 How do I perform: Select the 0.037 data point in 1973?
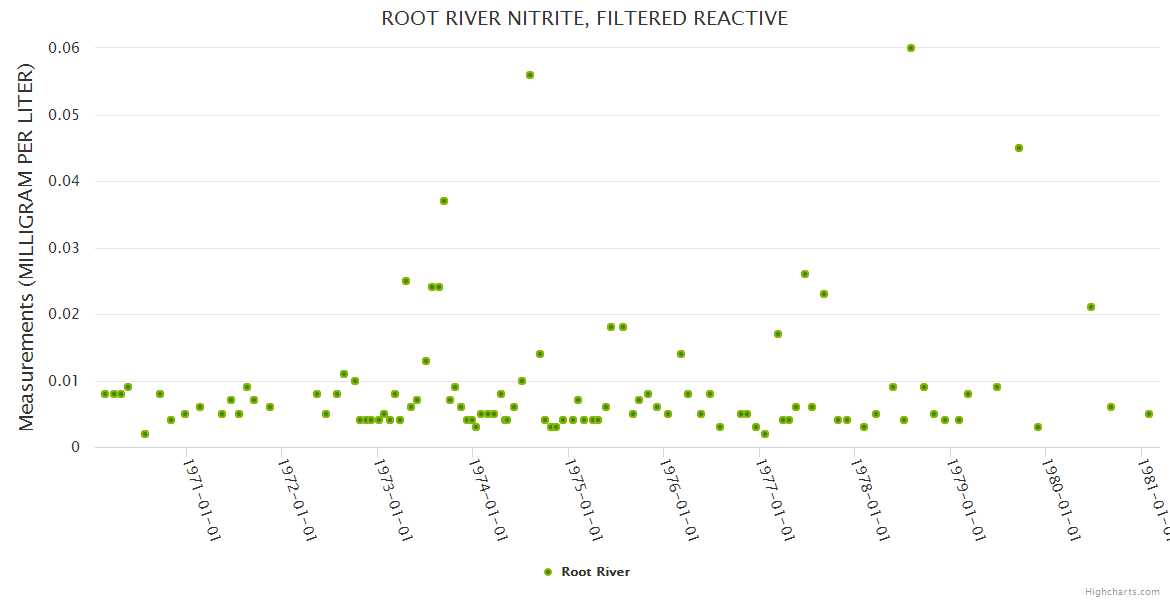(444, 201)
